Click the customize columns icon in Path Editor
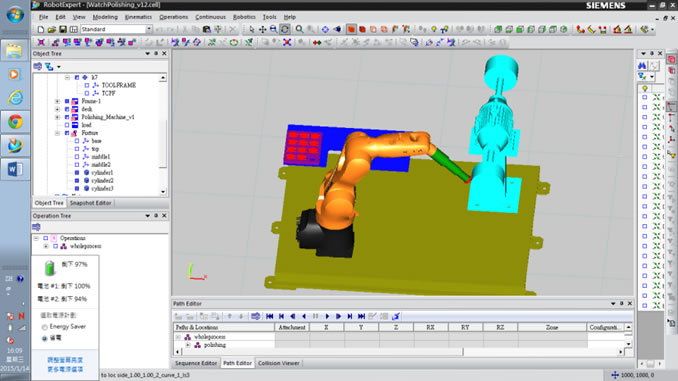The width and height of the screenshot is (678, 381). click(x=256, y=317)
